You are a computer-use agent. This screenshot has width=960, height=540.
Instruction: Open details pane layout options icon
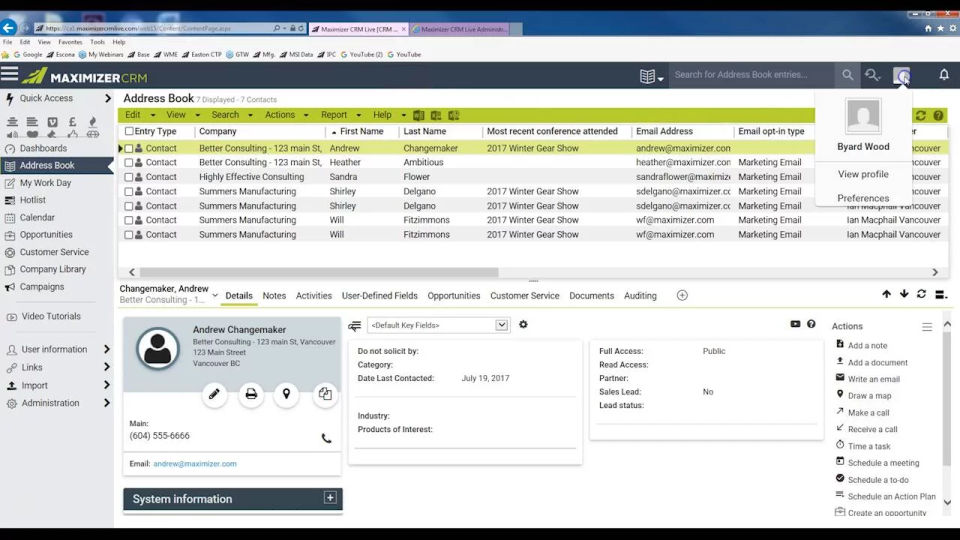(x=941, y=294)
